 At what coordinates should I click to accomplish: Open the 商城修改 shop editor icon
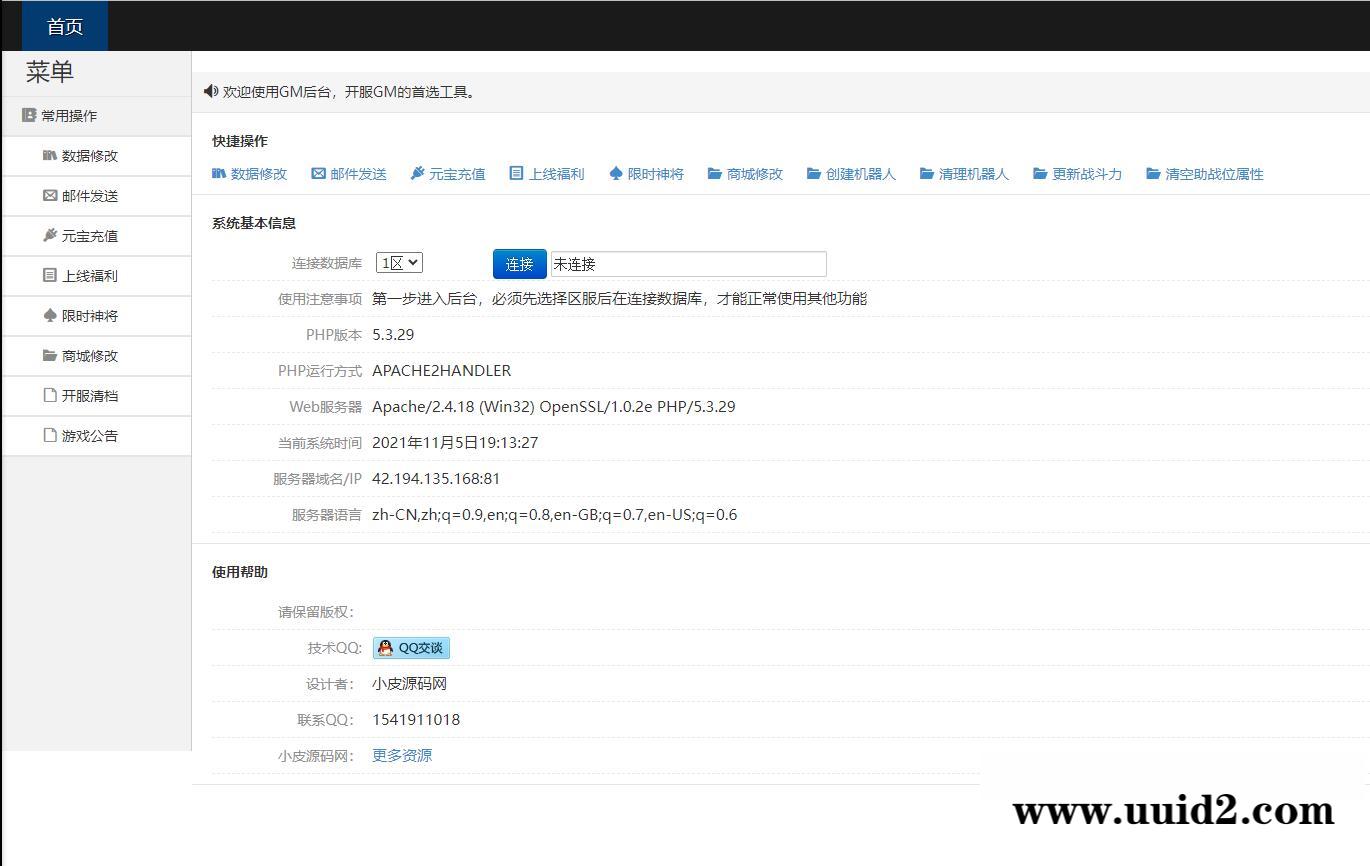(744, 173)
